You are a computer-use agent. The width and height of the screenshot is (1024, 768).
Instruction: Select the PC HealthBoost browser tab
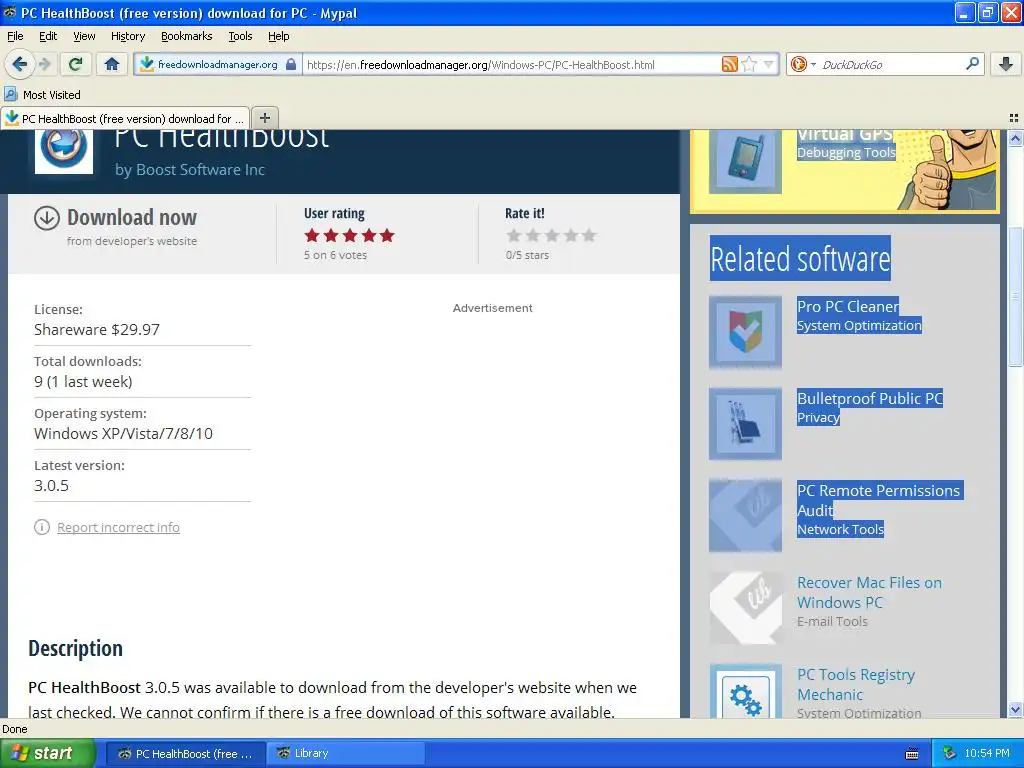(x=125, y=118)
